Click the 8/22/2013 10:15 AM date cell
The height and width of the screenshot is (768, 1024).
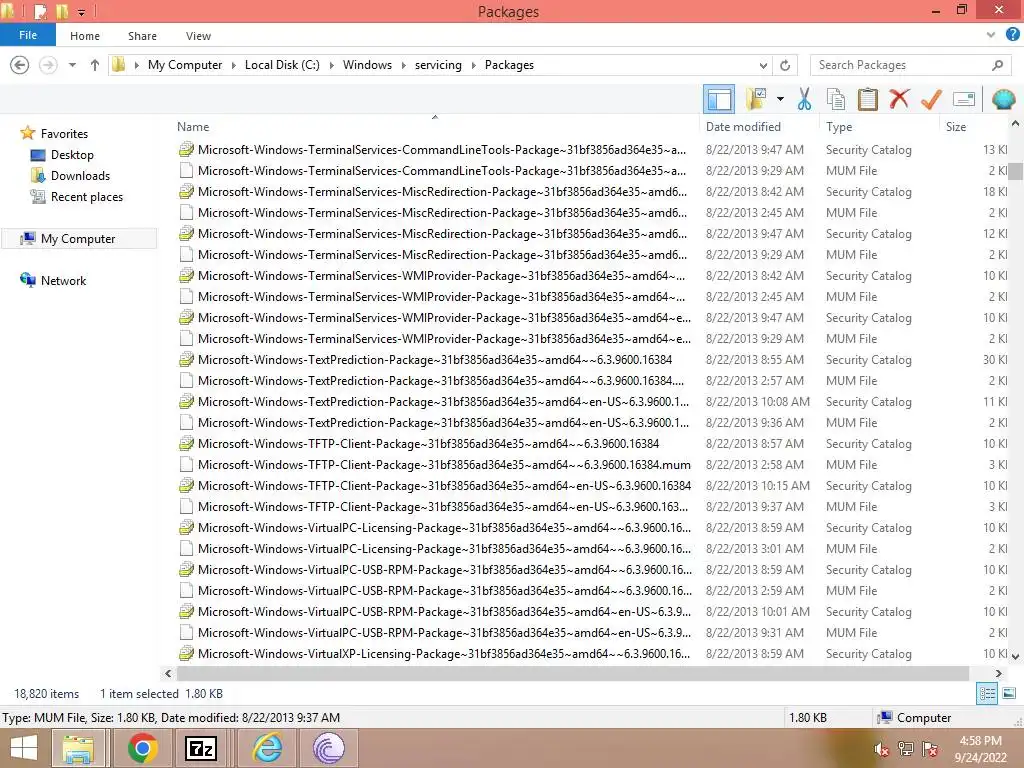pyautogui.click(x=758, y=485)
